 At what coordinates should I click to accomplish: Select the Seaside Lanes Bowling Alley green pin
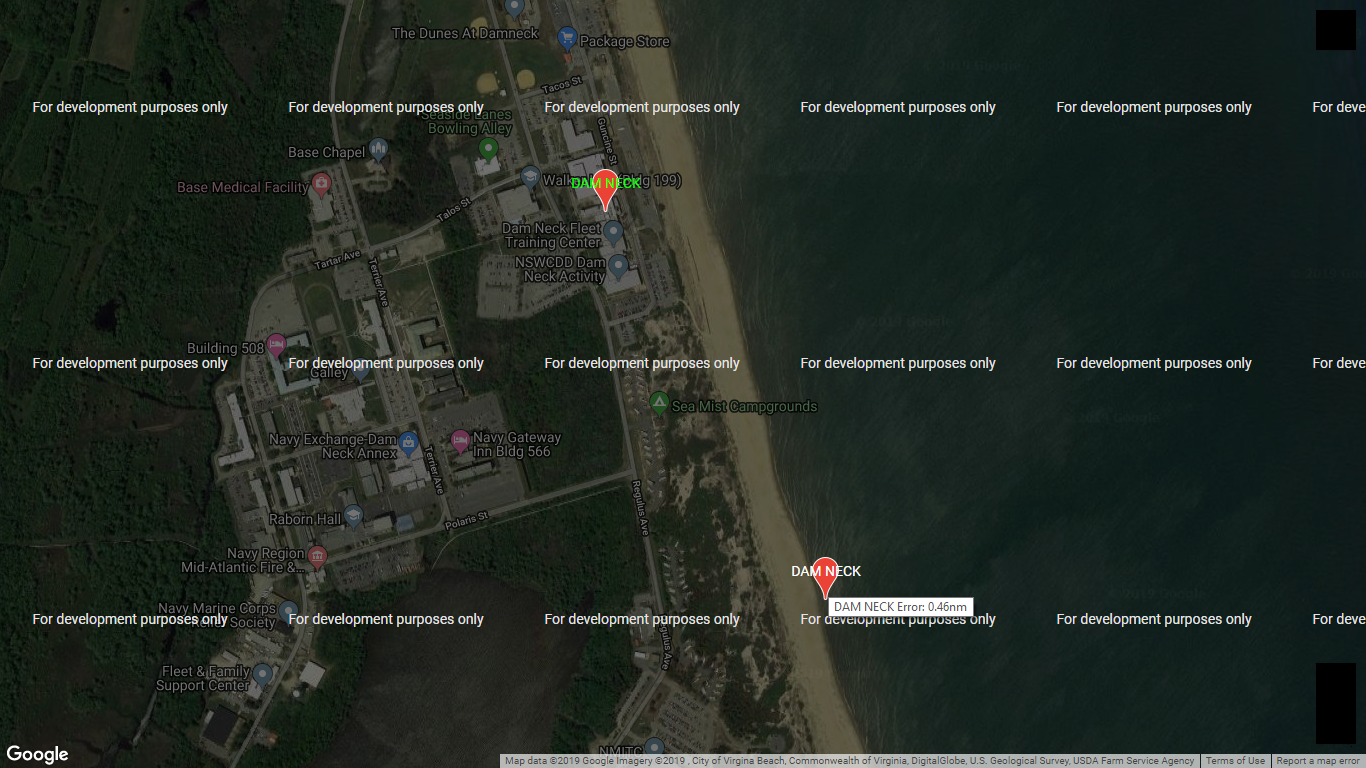coord(489,150)
